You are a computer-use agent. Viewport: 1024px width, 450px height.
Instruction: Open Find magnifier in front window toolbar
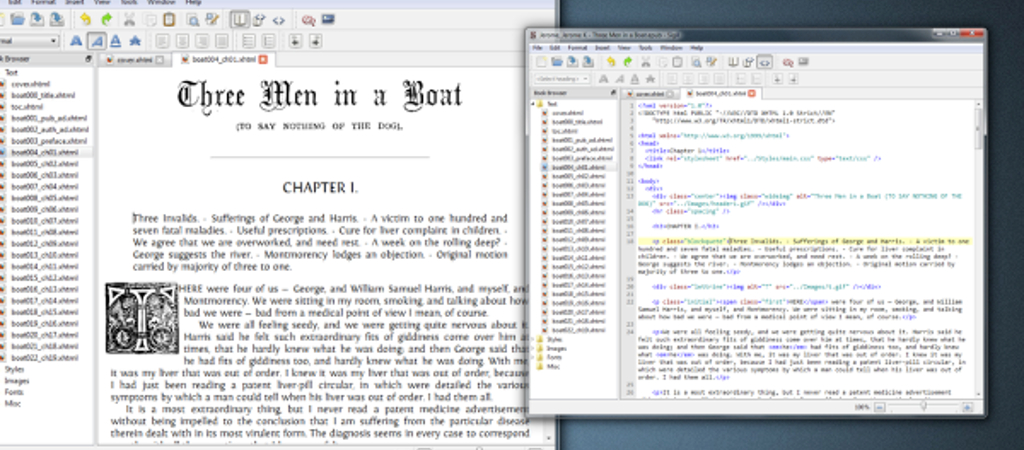696,62
